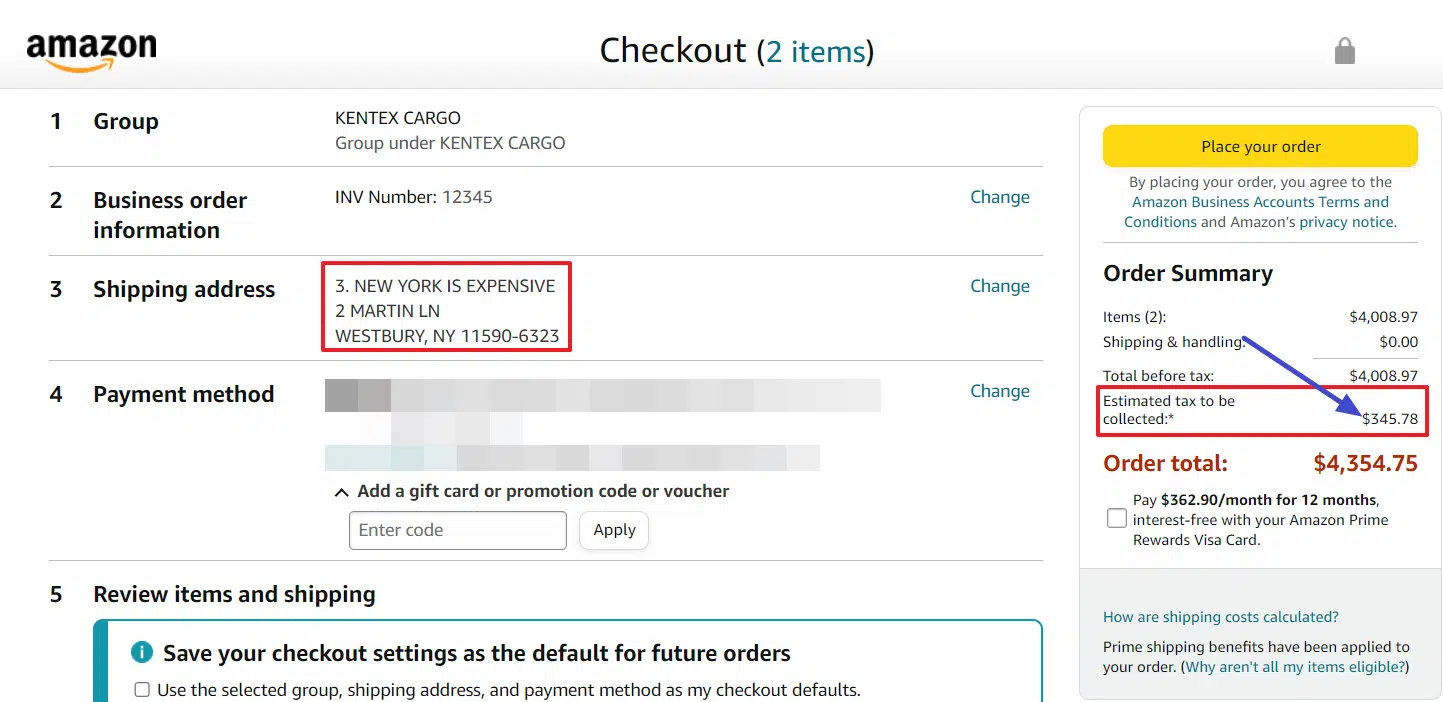Open "How are shipping costs calculated?"
Image resolution: width=1443 pixels, height=702 pixels.
click(x=1220, y=617)
